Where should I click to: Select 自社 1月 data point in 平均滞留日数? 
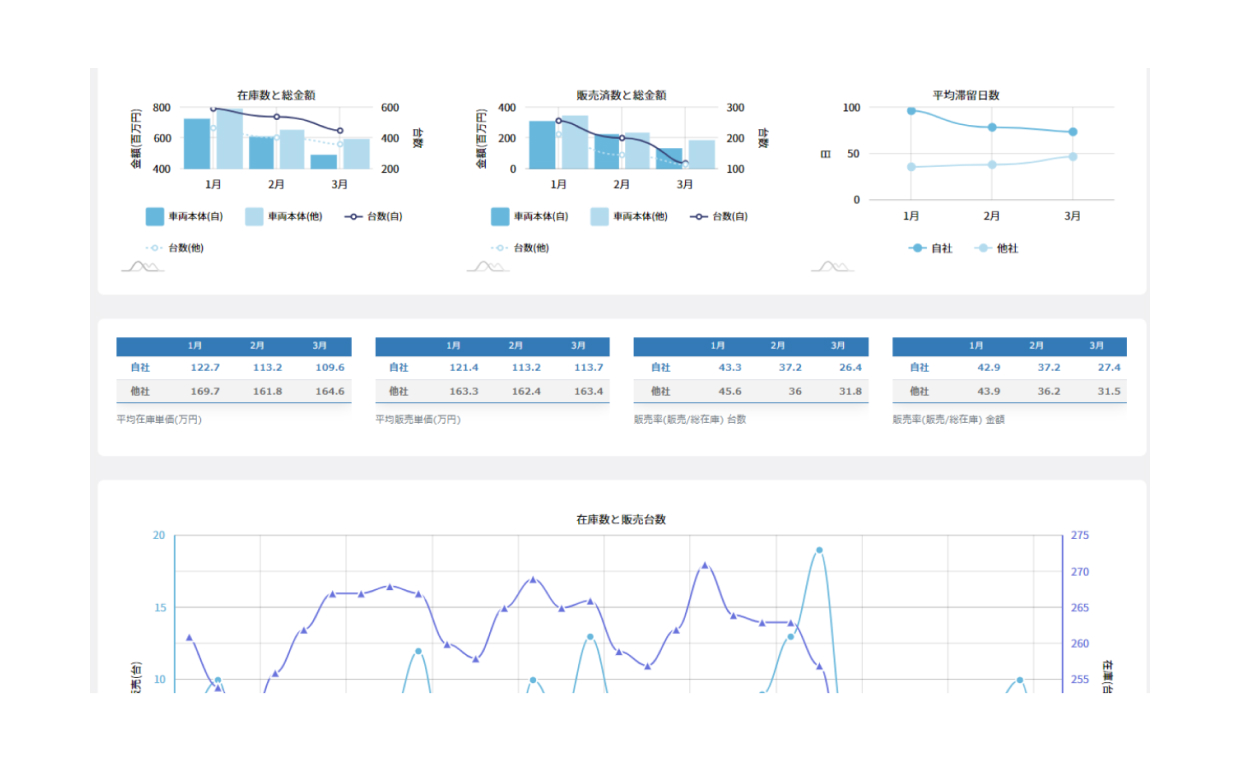[x=911, y=111]
